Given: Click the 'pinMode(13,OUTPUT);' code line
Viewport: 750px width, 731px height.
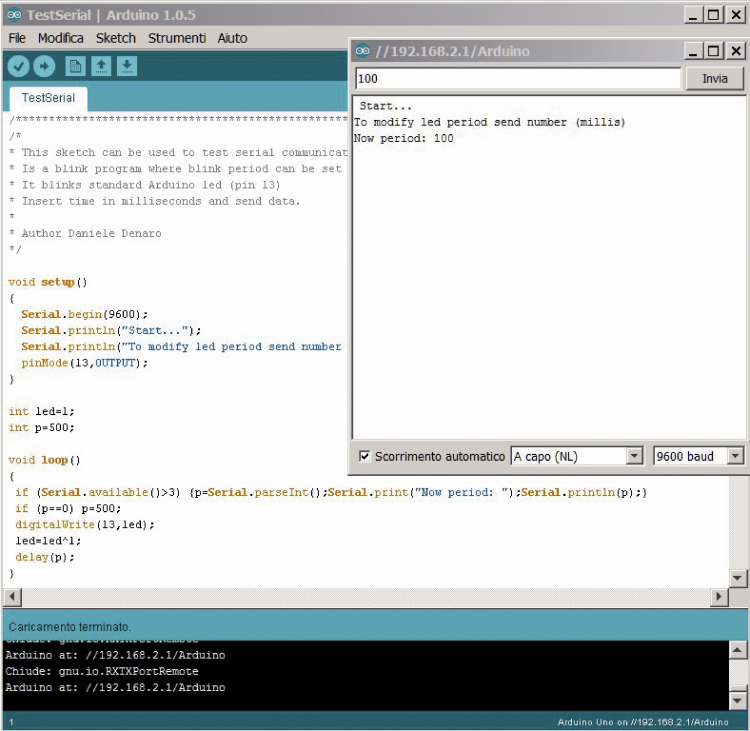Looking at the screenshot, I should click(85, 363).
